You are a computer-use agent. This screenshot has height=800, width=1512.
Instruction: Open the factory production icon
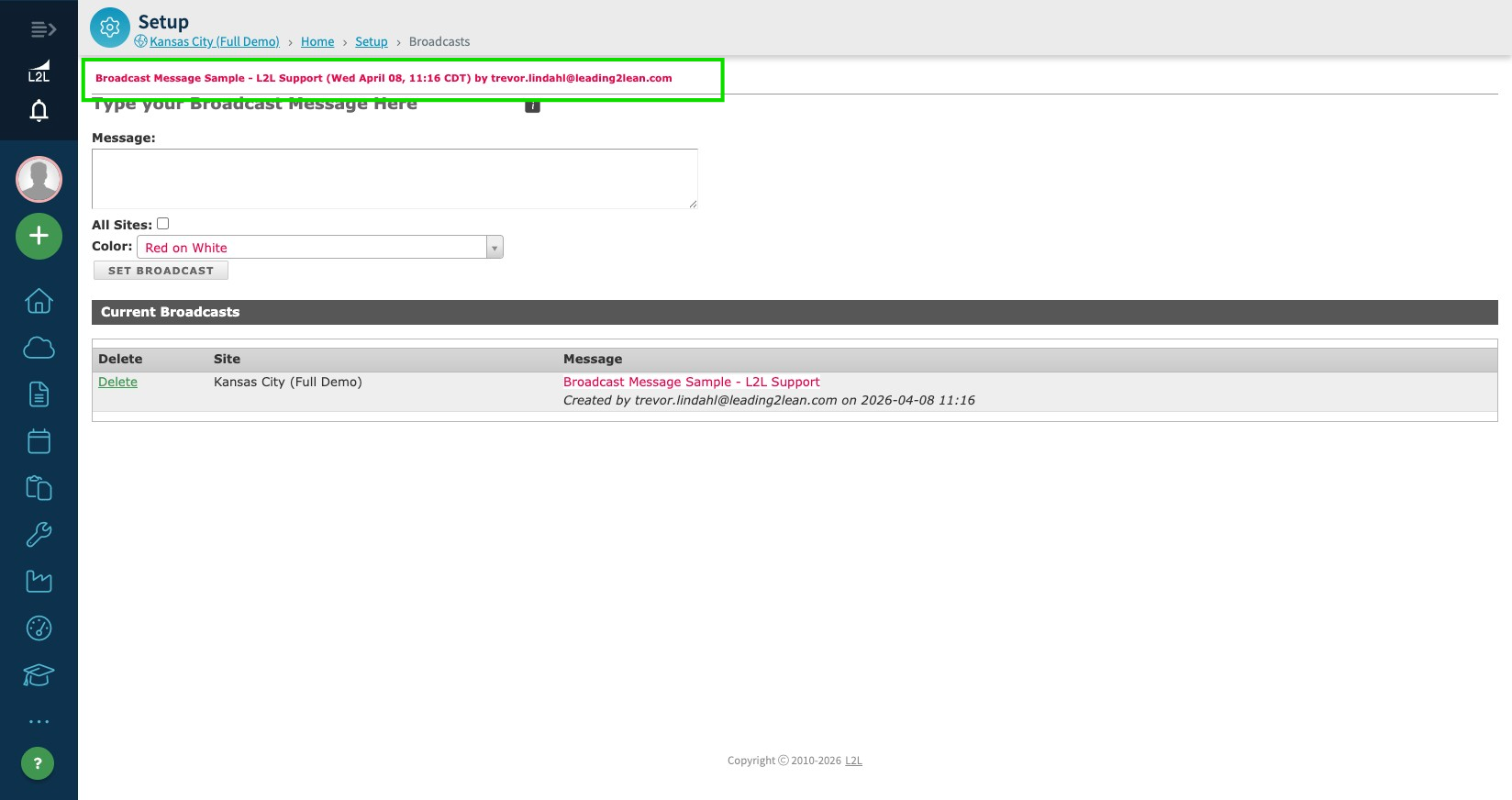pos(39,582)
